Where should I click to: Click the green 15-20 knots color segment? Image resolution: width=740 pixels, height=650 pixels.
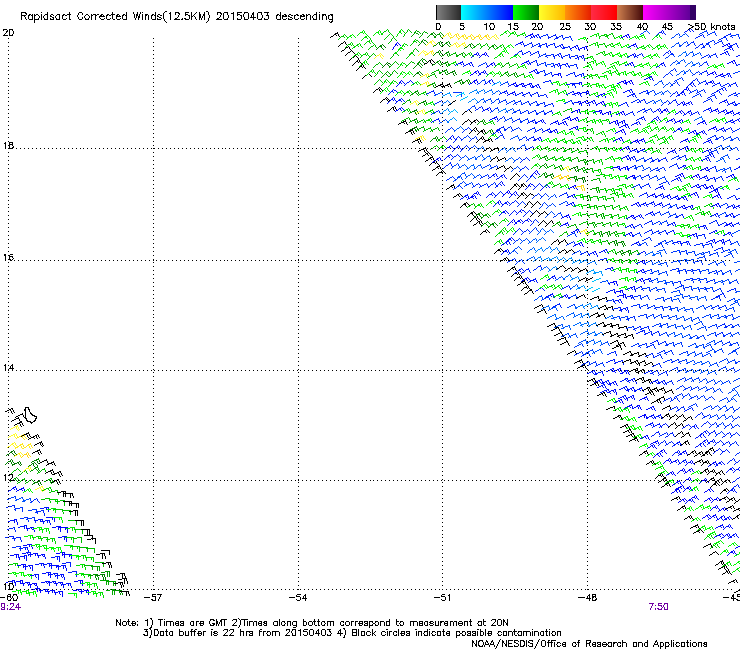[x=526, y=12]
